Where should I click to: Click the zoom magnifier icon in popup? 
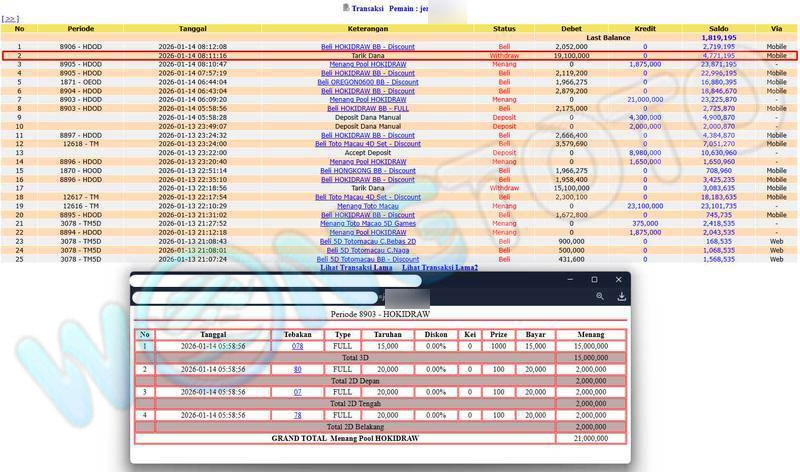pos(600,297)
